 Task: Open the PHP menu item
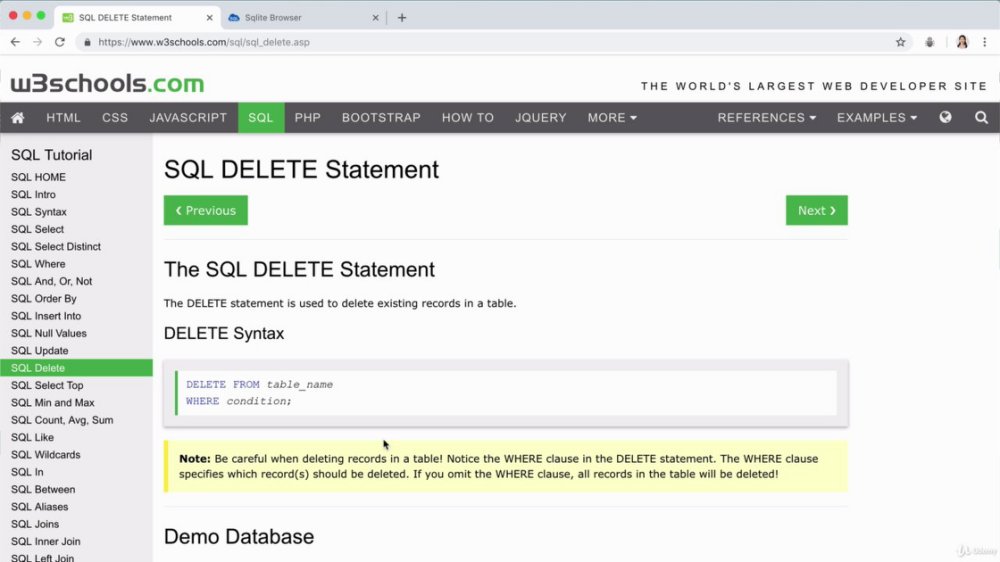(307, 118)
